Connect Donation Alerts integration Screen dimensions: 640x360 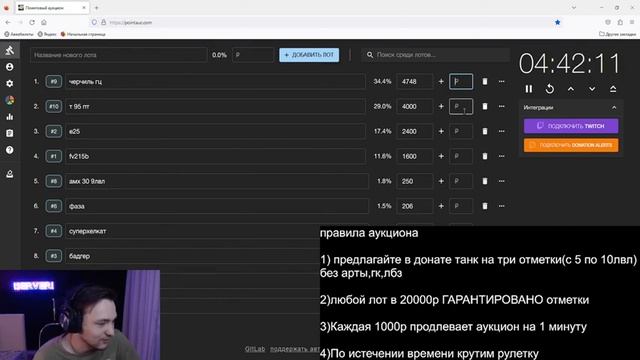click(x=571, y=145)
